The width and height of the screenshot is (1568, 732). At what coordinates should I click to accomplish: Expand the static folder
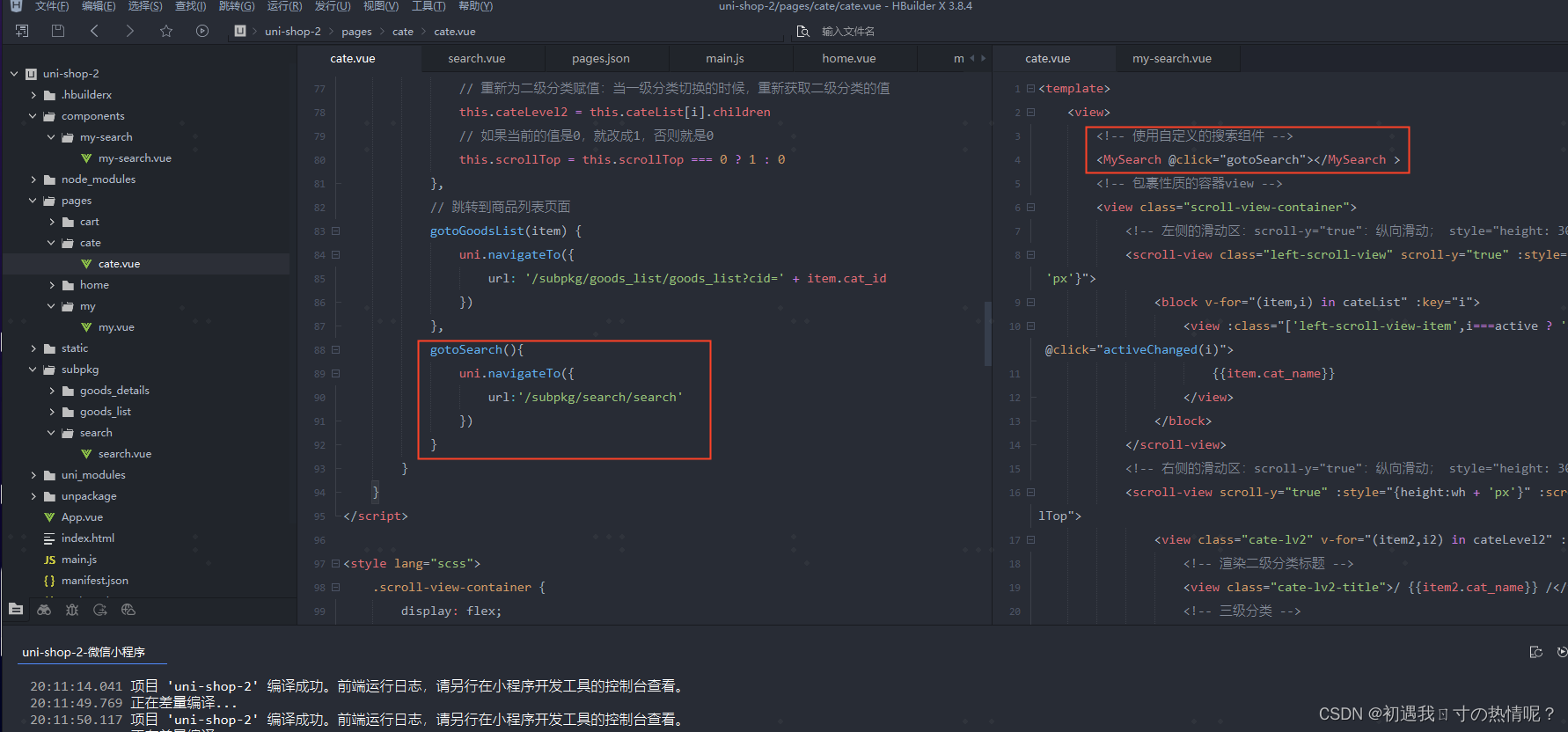[33, 348]
